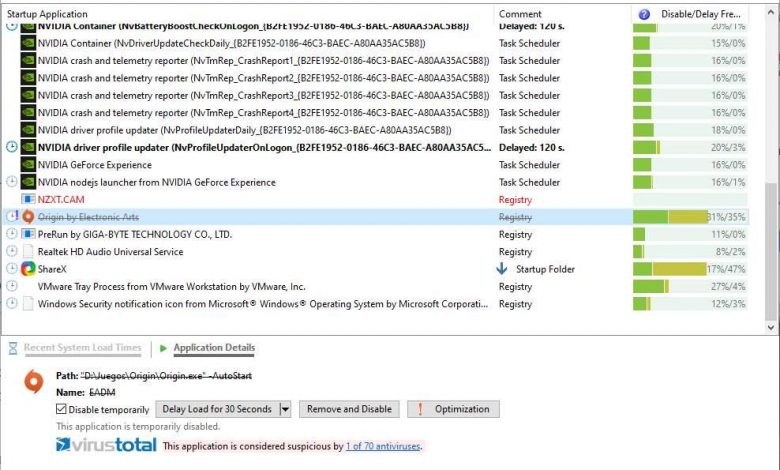
Task: Click the Startup Folder comment of ShareX
Action: (545, 269)
